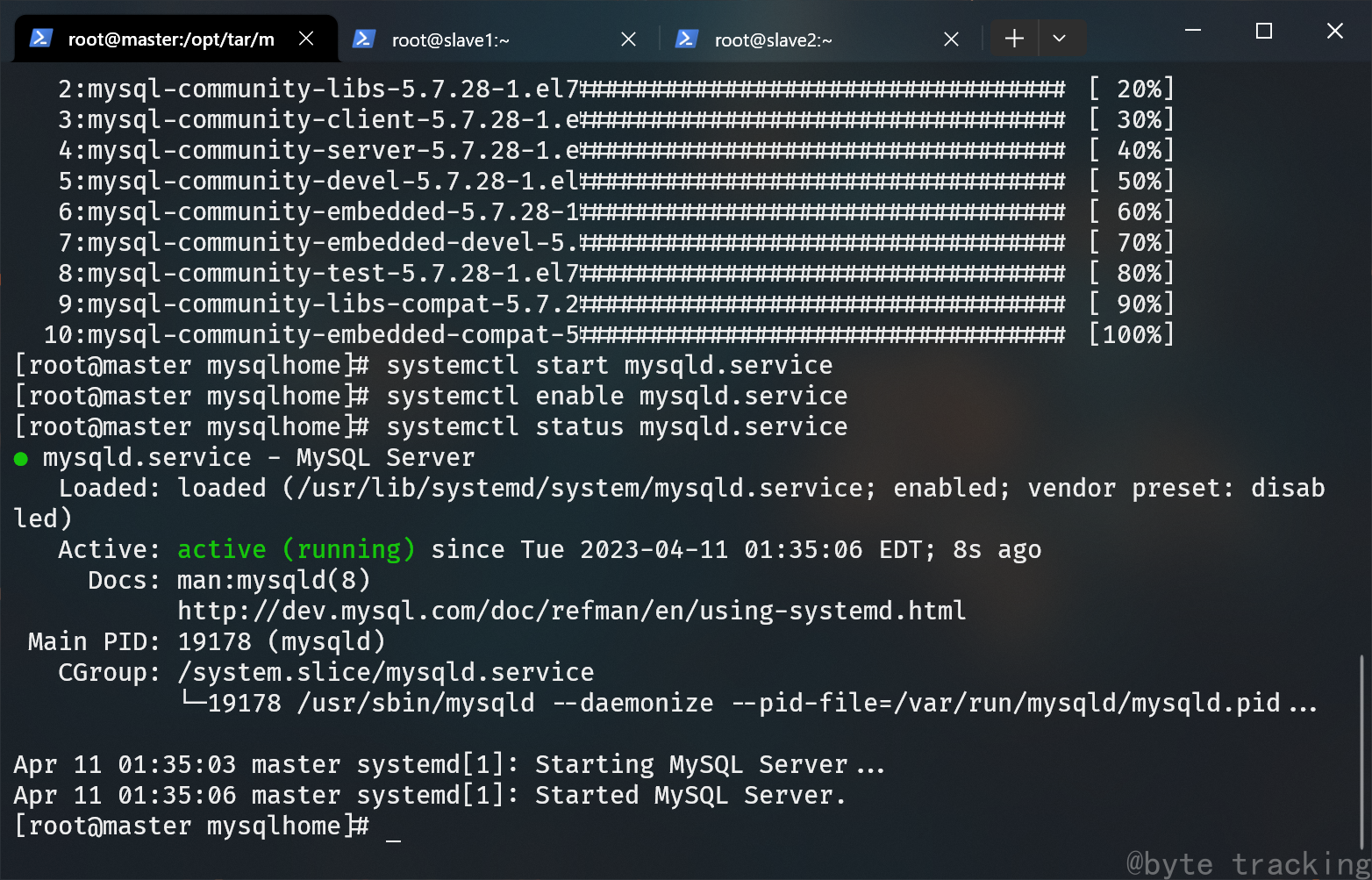Click the mysql-community-libs-compat [90%] line
The image size is (1372, 880).
pyautogui.click(x=616, y=304)
